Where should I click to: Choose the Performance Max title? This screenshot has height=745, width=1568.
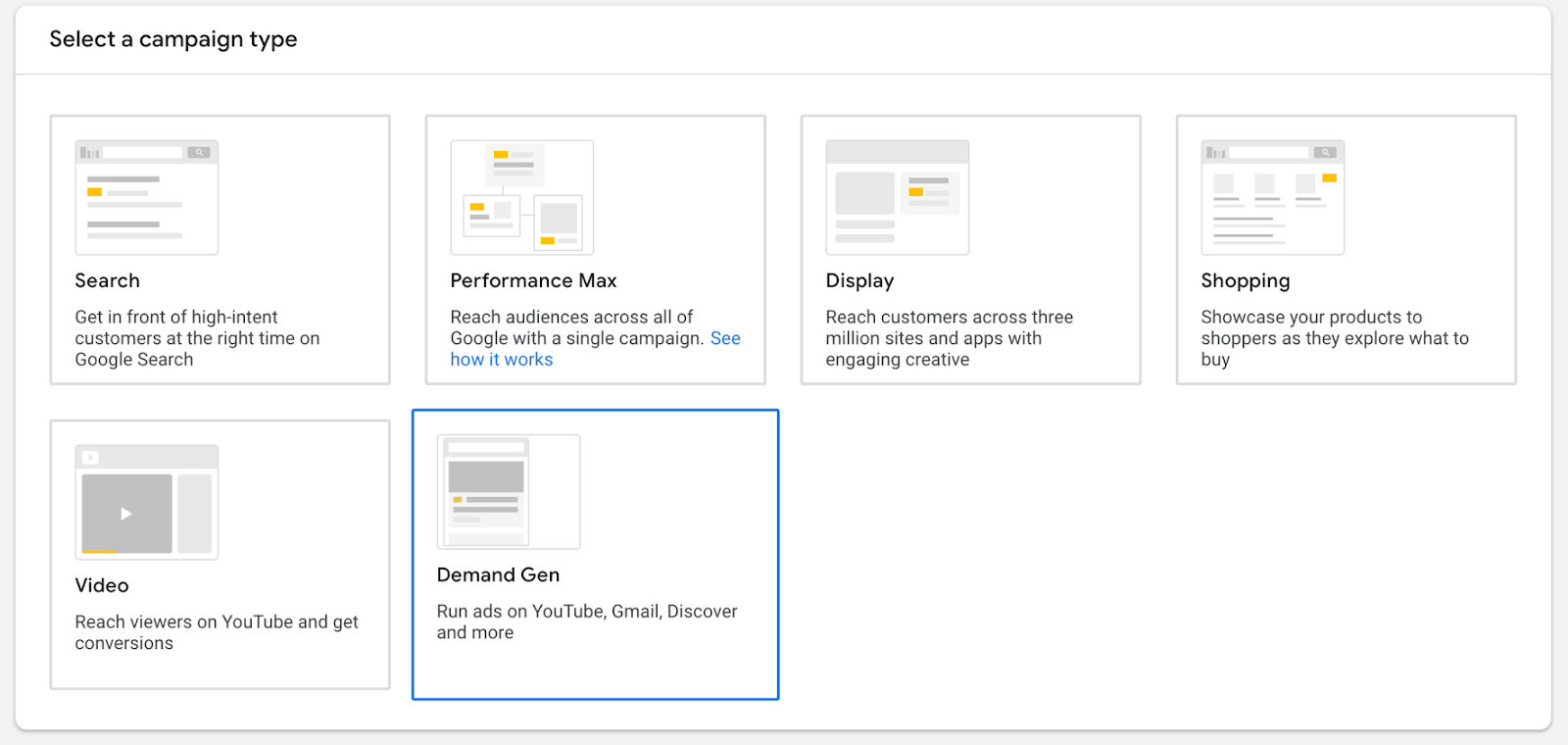pyautogui.click(x=534, y=280)
